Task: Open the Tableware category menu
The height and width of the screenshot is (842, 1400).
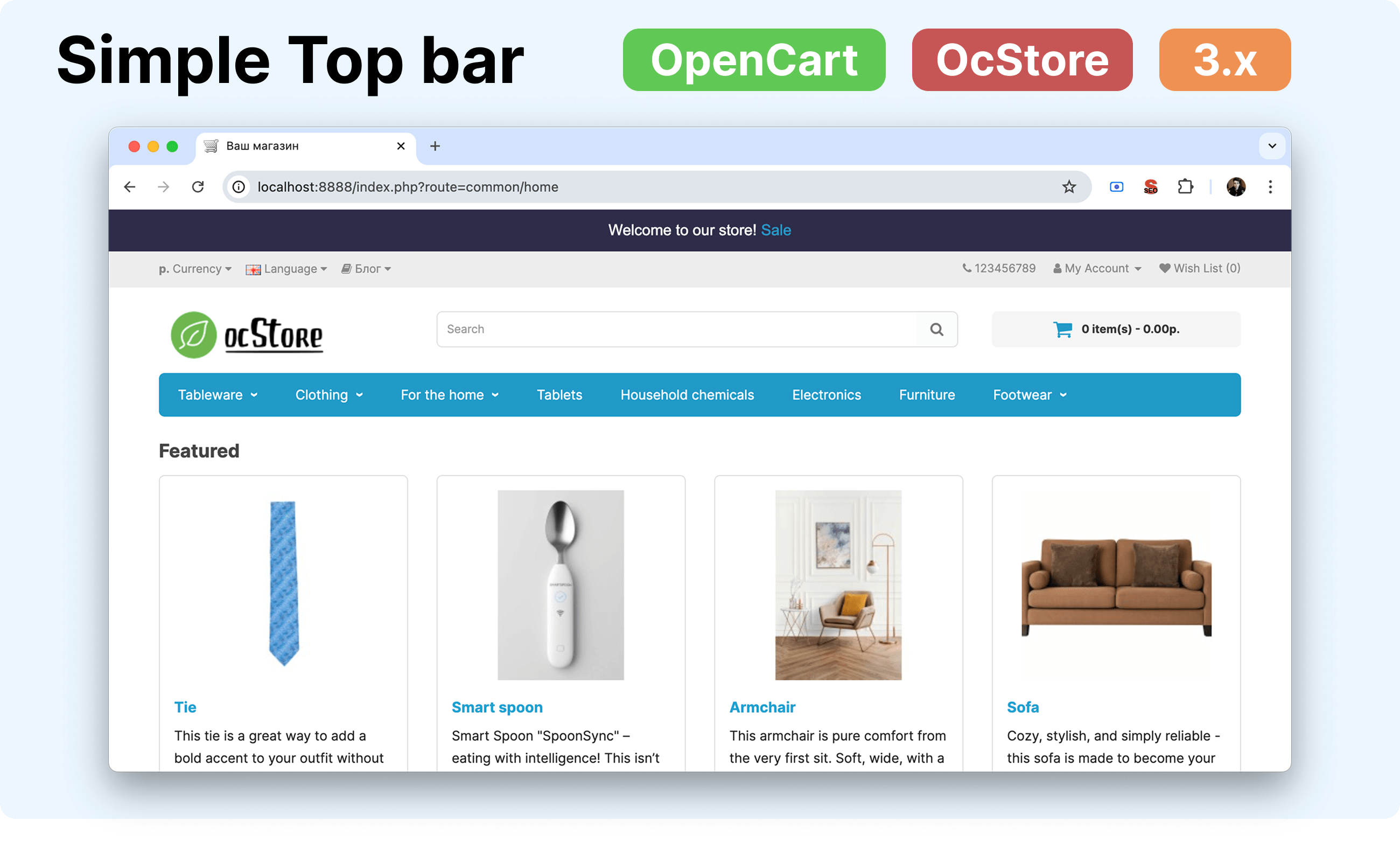Action: point(218,395)
